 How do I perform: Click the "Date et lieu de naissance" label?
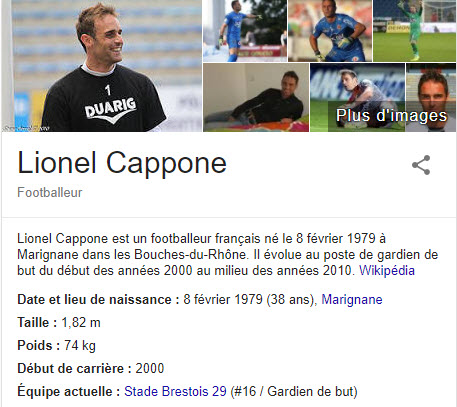click(x=98, y=299)
